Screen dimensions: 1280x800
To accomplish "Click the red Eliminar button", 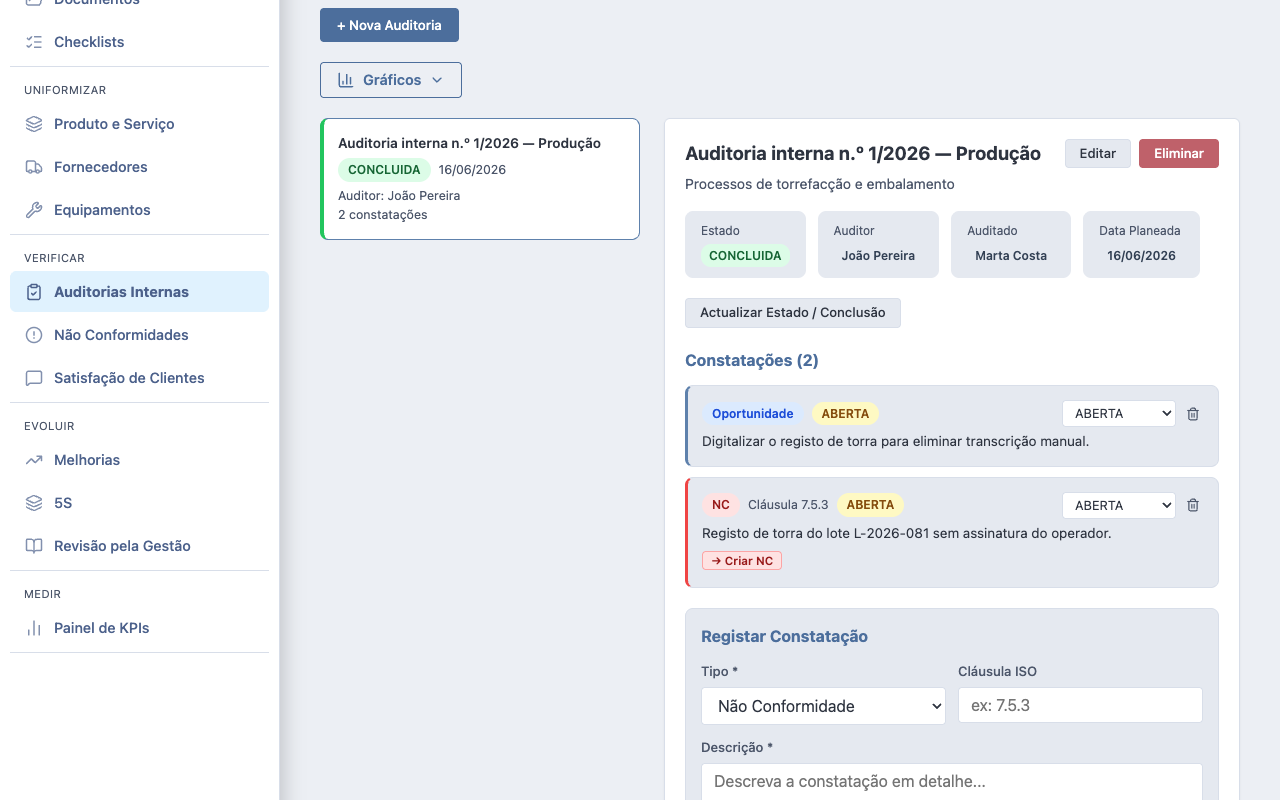I will tap(1179, 153).
